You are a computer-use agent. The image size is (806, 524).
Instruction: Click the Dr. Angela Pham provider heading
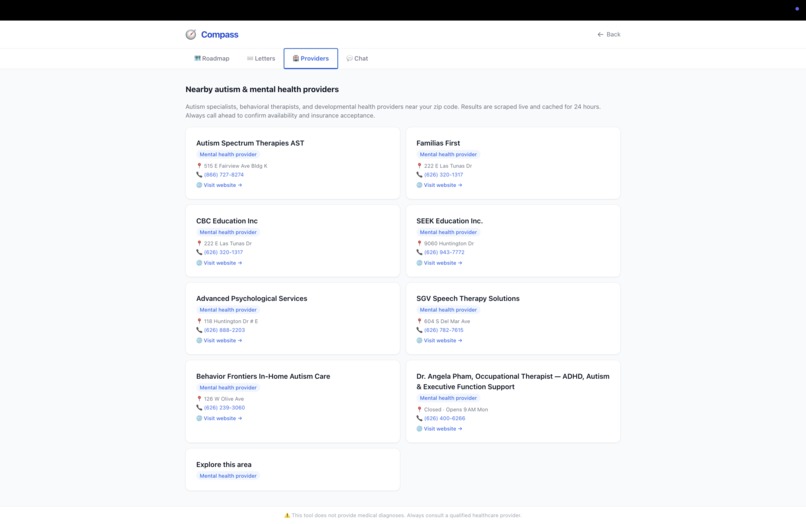pyautogui.click(x=512, y=382)
